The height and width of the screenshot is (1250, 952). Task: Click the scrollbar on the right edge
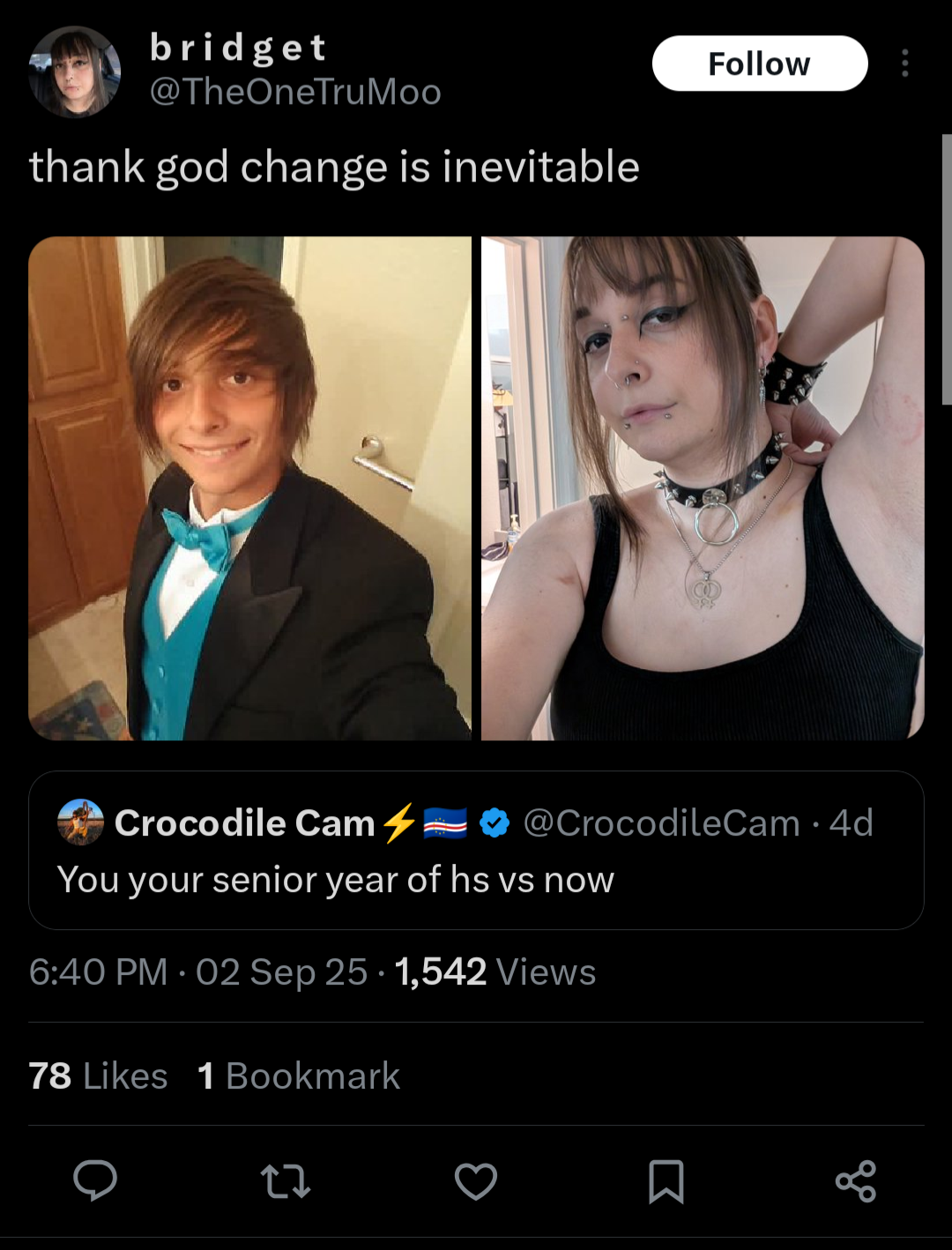point(947,269)
